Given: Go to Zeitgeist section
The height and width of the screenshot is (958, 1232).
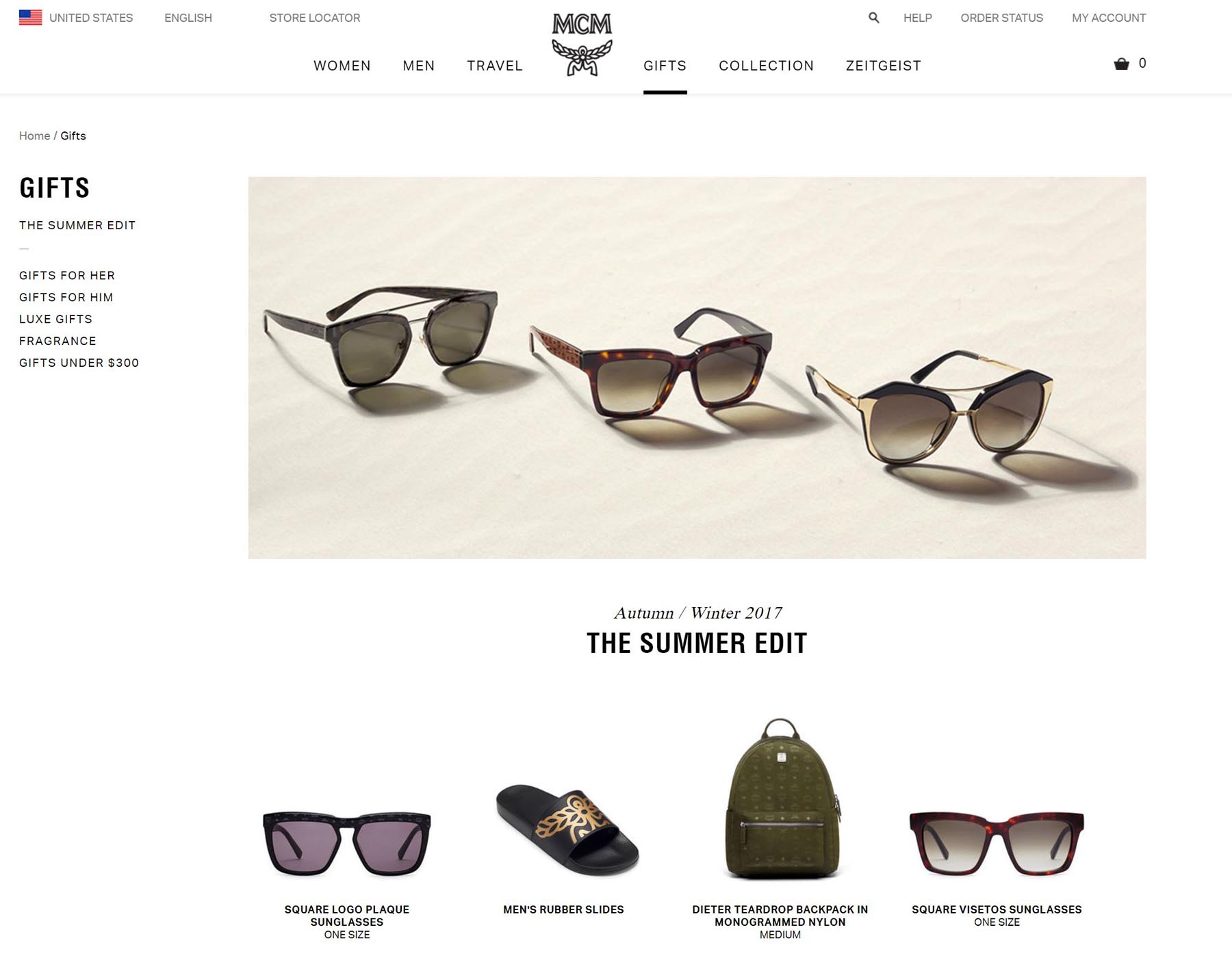Looking at the screenshot, I should [884, 66].
